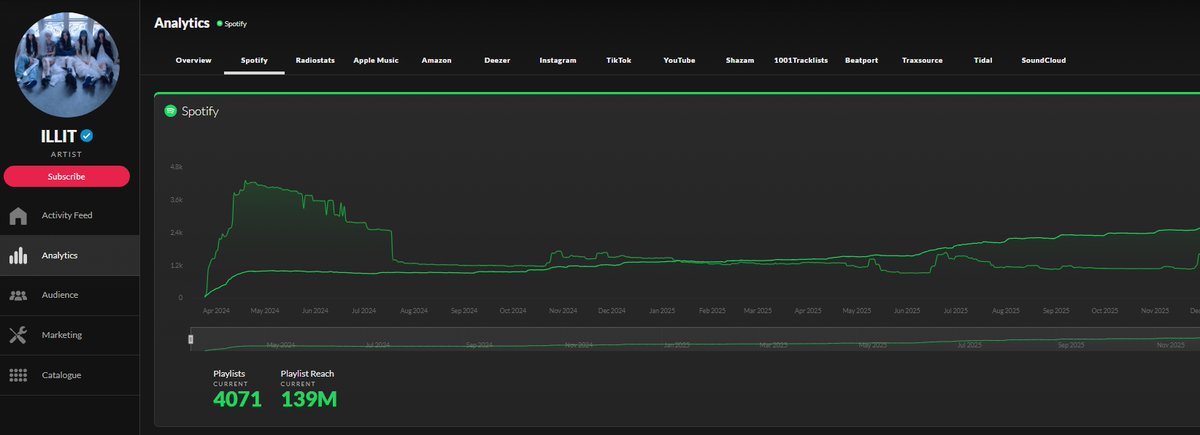This screenshot has height=435, width=1200.
Task: Open the Marketing tools icon
Action: tap(18, 335)
